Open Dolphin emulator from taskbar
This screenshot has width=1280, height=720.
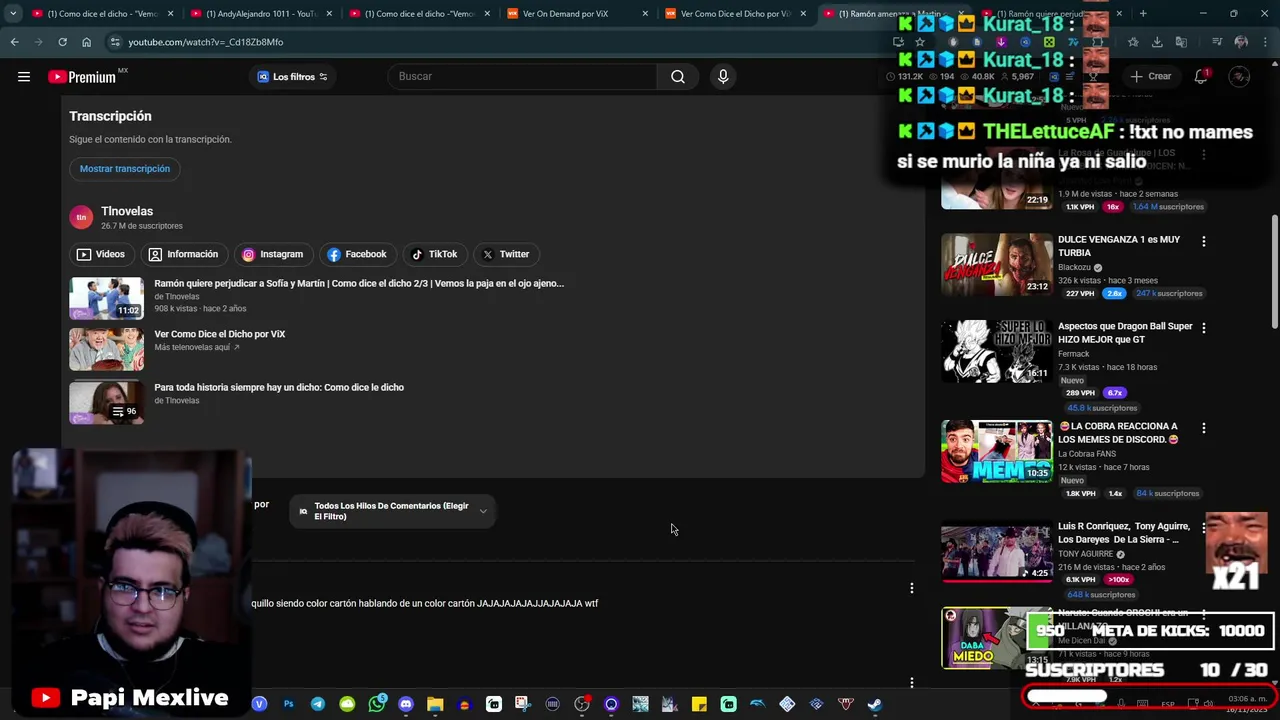click(758, 704)
